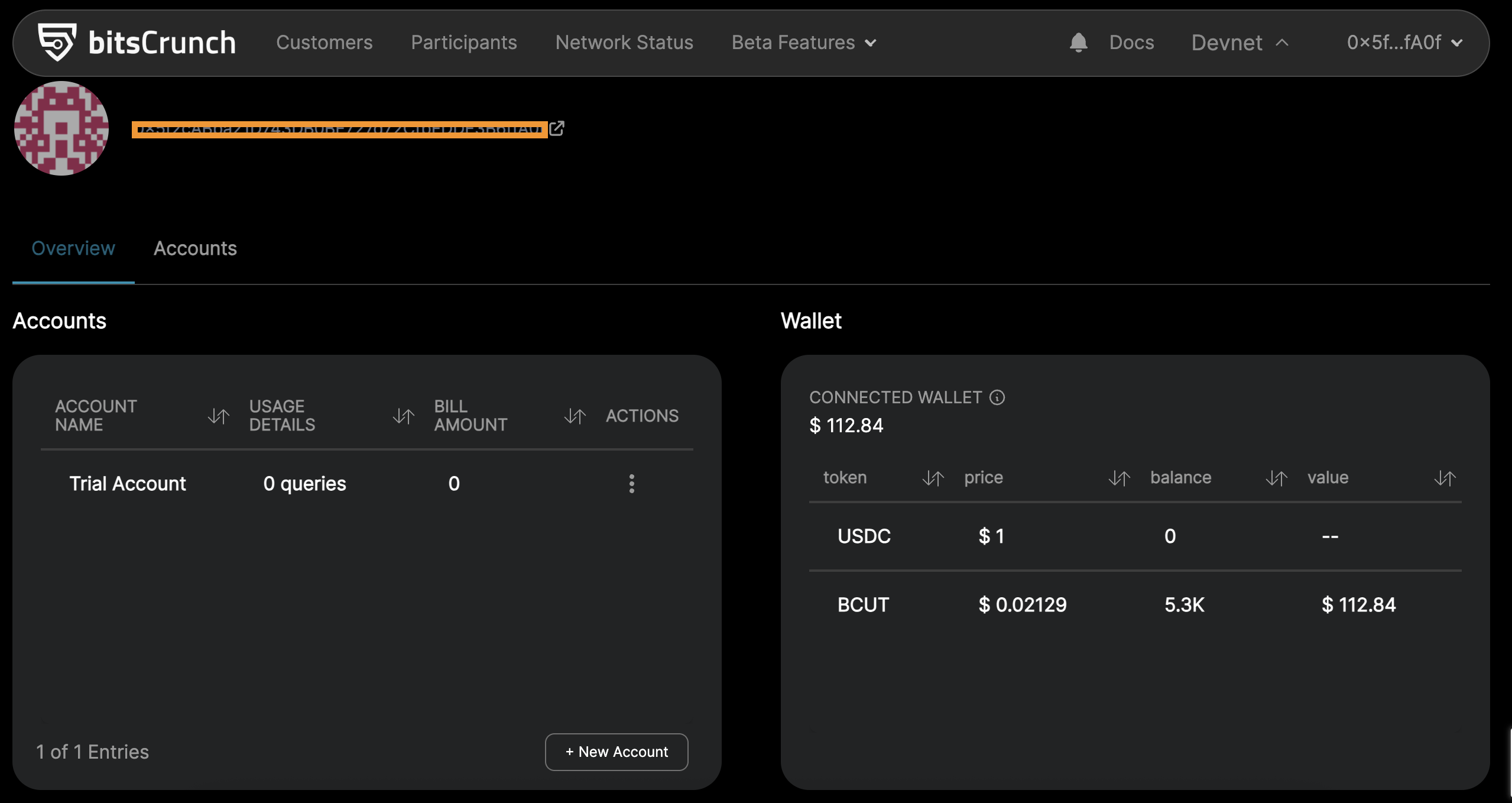Go to Customers page

pyautogui.click(x=325, y=43)
